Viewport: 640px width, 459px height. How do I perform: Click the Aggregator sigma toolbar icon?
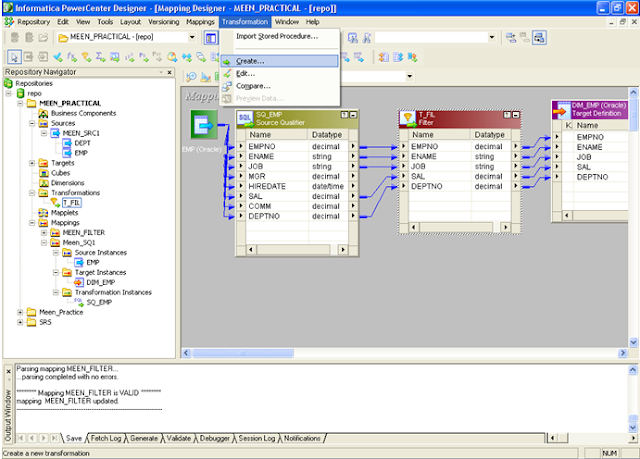pos(100,57)
